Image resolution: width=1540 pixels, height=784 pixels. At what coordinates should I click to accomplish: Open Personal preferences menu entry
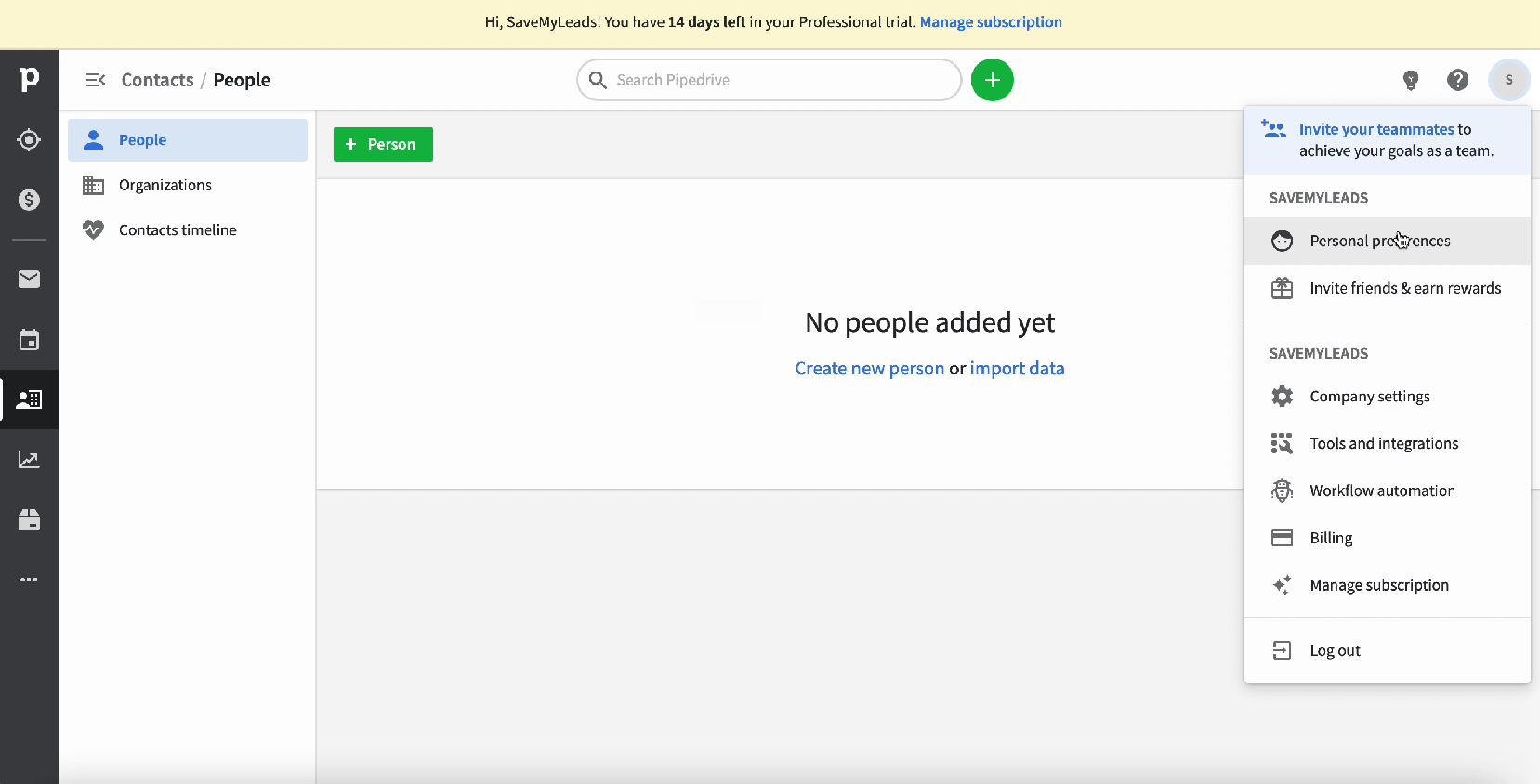(1387, 241)
